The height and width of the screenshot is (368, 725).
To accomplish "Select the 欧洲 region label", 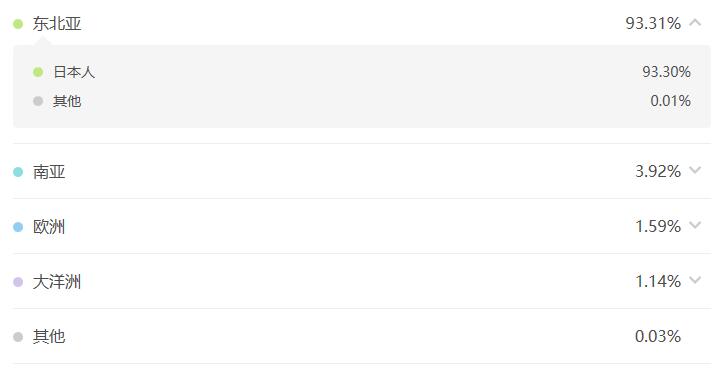I will coord(49,227).
